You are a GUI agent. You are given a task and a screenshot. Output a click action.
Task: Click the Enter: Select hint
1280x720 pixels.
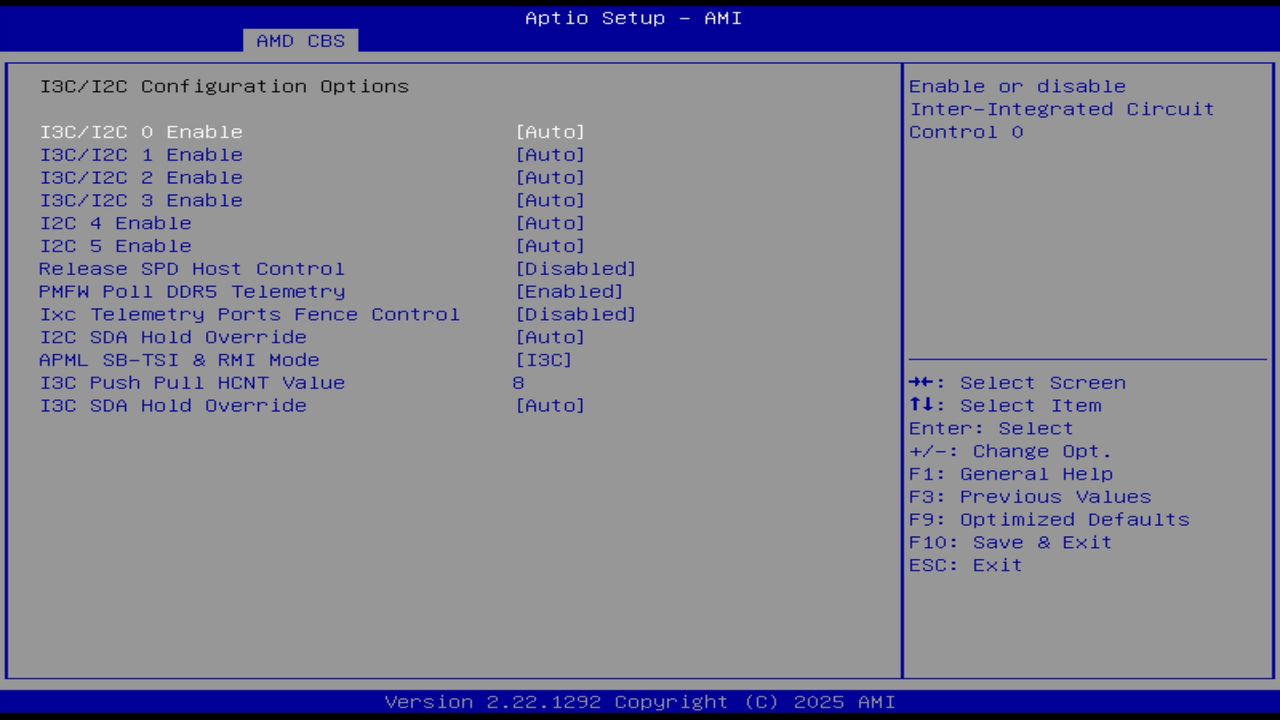point(991,429)
